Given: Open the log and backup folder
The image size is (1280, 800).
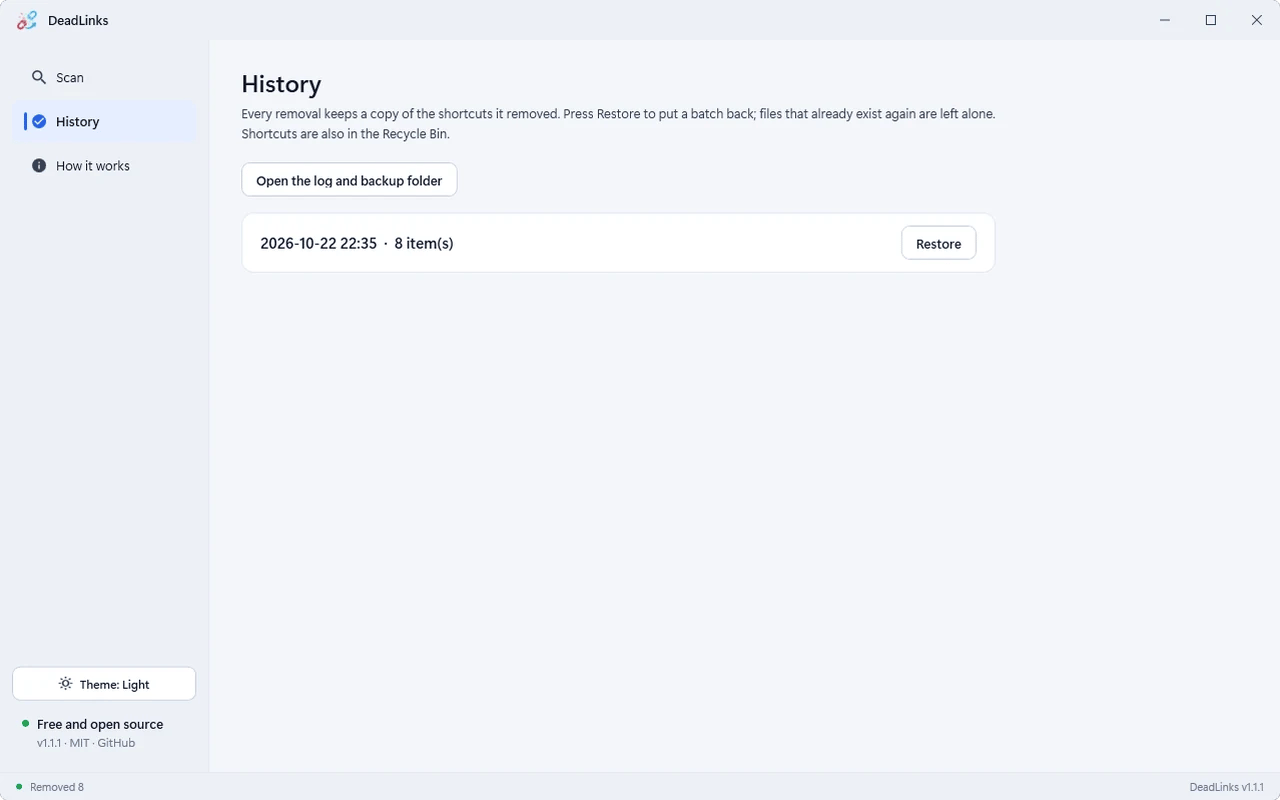Looking at the screenshot, I should click(x=349, y=180).
